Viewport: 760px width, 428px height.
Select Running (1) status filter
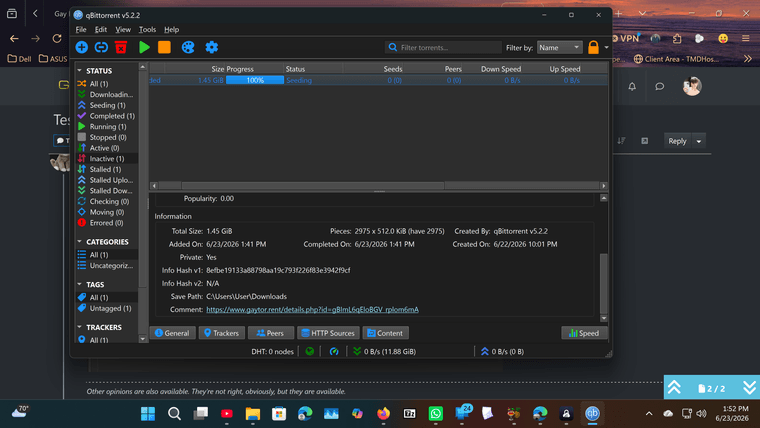107,127
